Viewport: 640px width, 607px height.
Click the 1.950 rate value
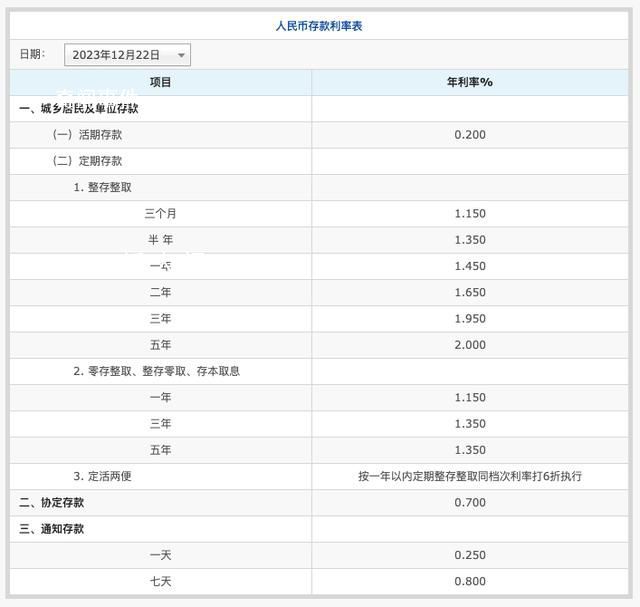pos(469,319)
